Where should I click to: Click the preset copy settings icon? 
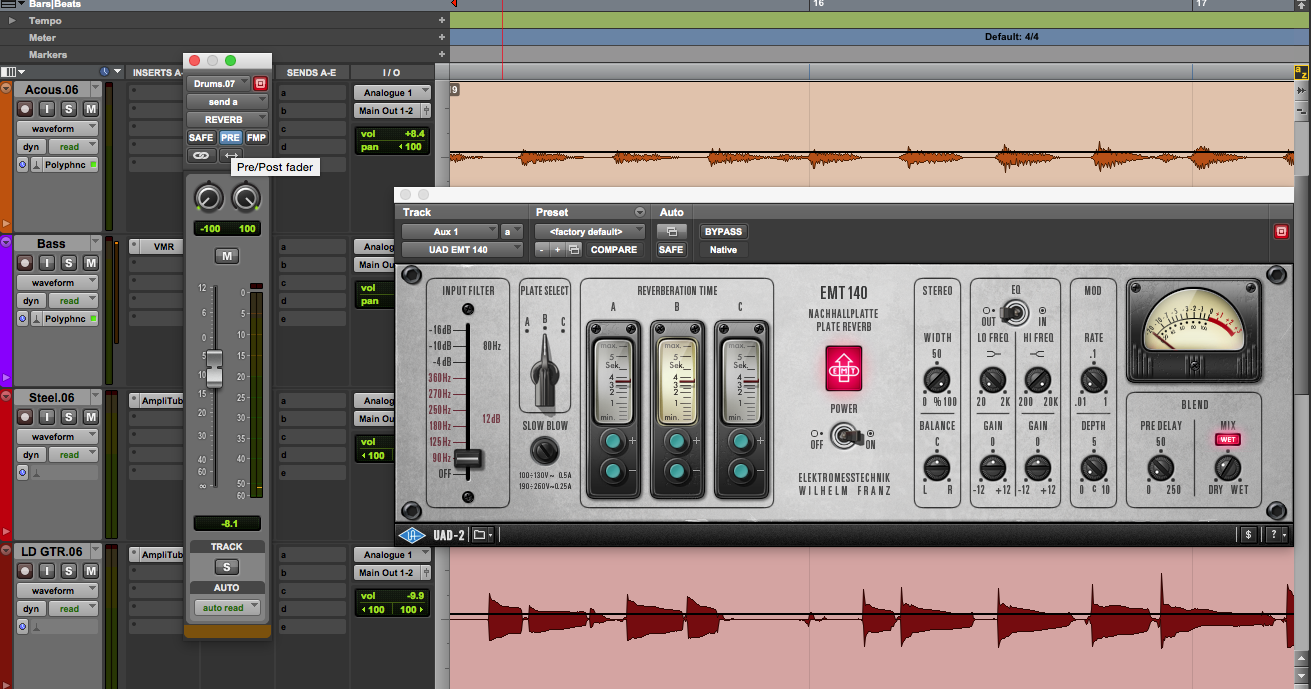pos(574,250)
